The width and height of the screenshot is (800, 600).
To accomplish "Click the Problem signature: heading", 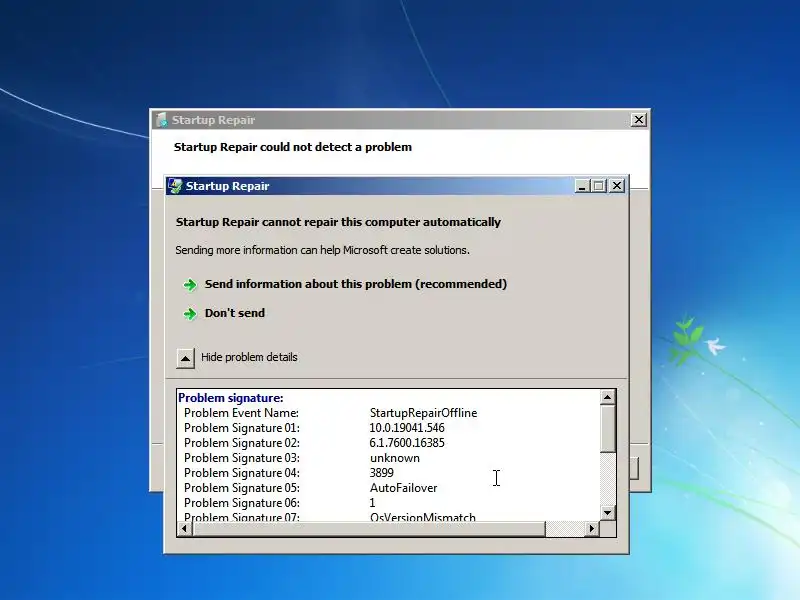I will [231, 398].
